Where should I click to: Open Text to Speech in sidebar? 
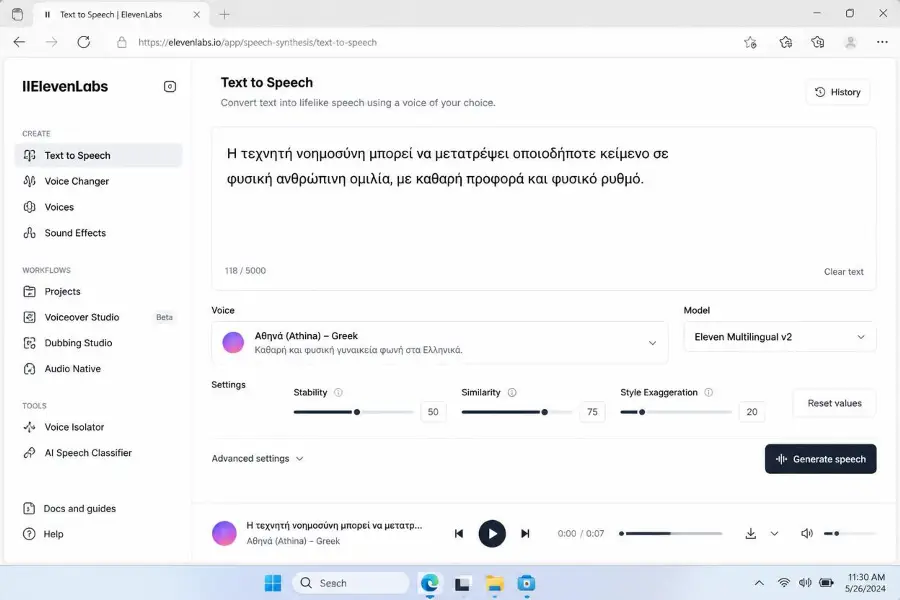pos(98,156)
